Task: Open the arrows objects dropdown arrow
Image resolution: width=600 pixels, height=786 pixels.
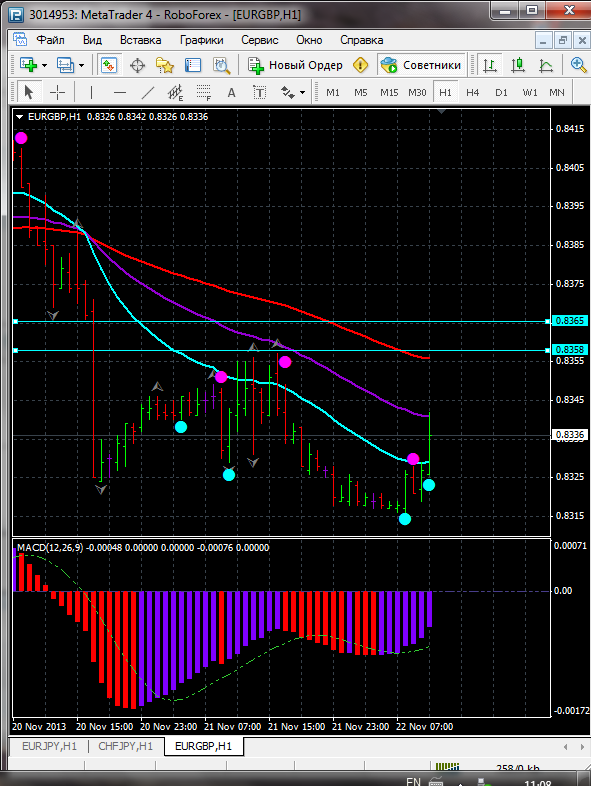Action: (302, 93)
